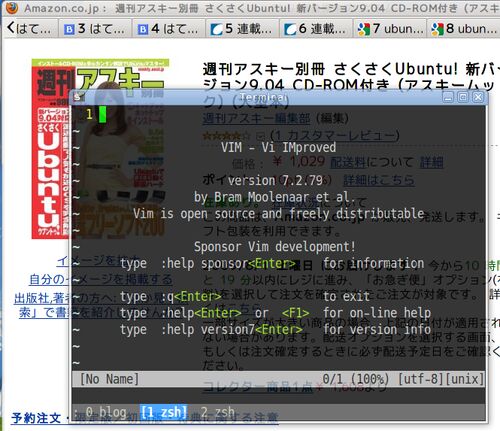This screenshot has height=431, width=500.
Task: Click the Google favicon on tab 7 ubun
Action: [364, 29]
